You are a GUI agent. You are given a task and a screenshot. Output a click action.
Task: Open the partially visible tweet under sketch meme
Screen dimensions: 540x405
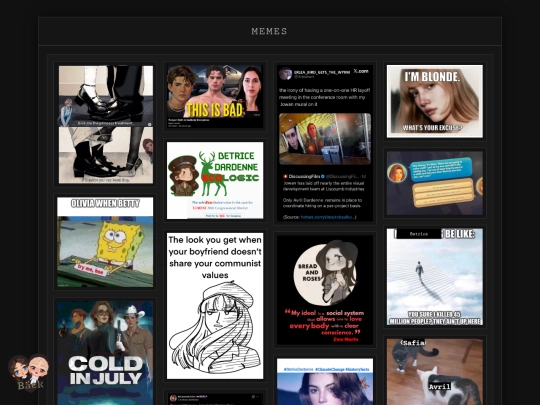pyautogui.click(x=215, y=399)
